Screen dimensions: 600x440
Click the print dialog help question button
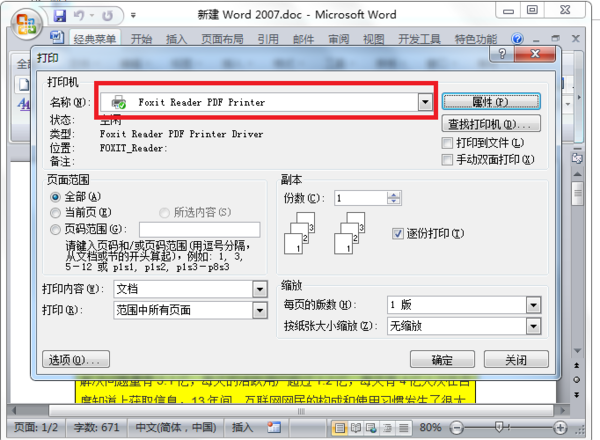pos(502,54)
